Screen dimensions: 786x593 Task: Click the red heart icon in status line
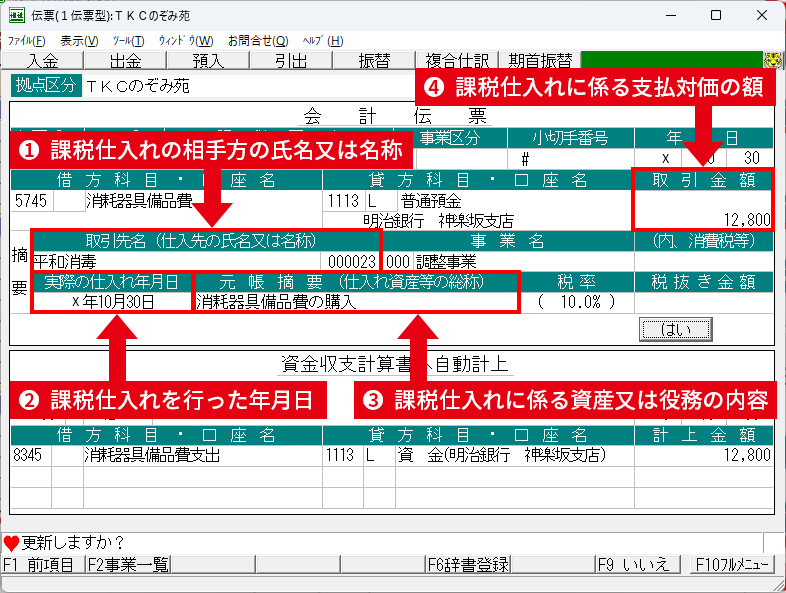click(11, 543)
